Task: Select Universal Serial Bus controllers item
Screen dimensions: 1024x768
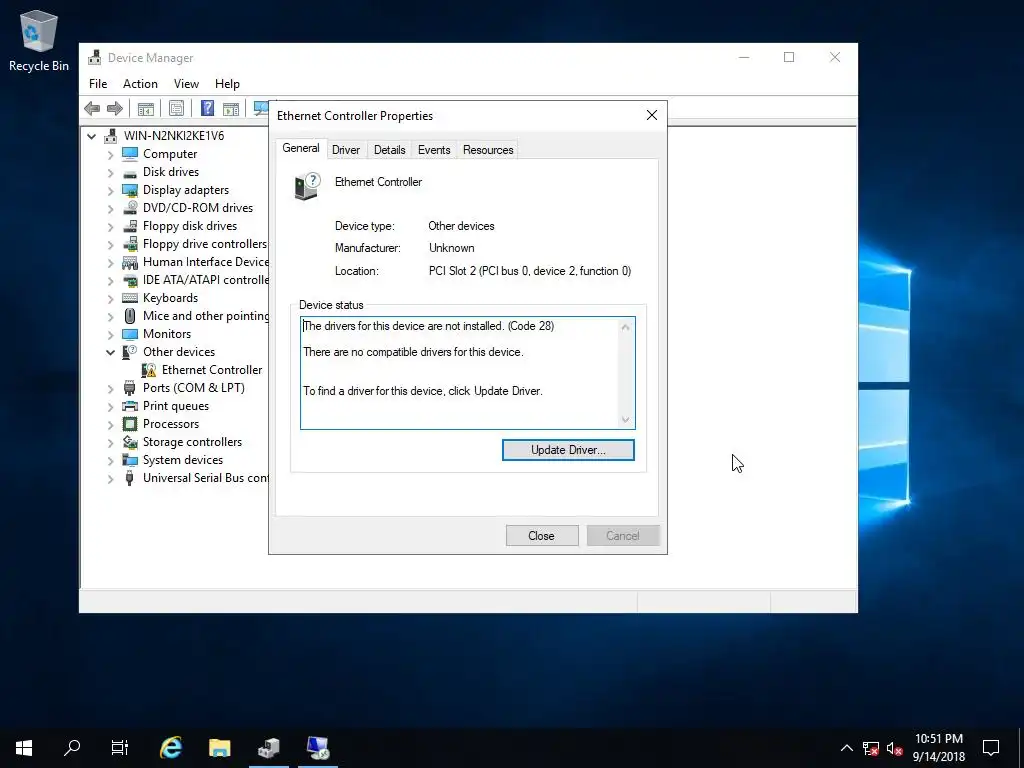Action: tap(205, 478)
